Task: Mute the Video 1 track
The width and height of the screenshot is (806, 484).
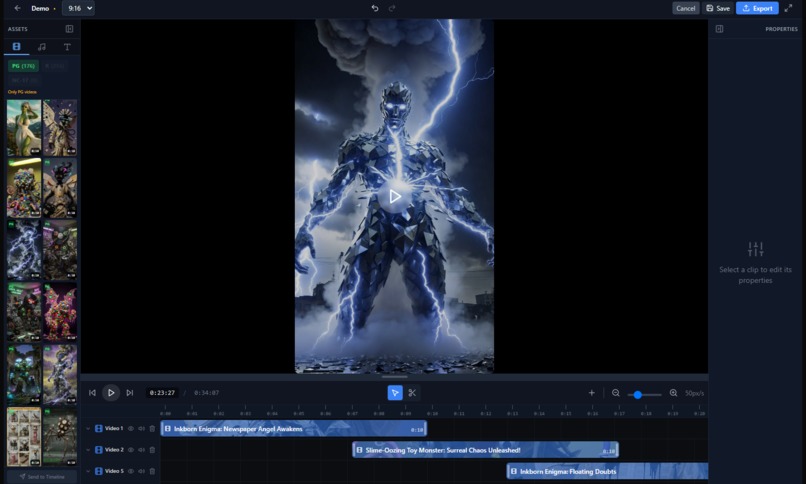Action: (x=141, y=429)
